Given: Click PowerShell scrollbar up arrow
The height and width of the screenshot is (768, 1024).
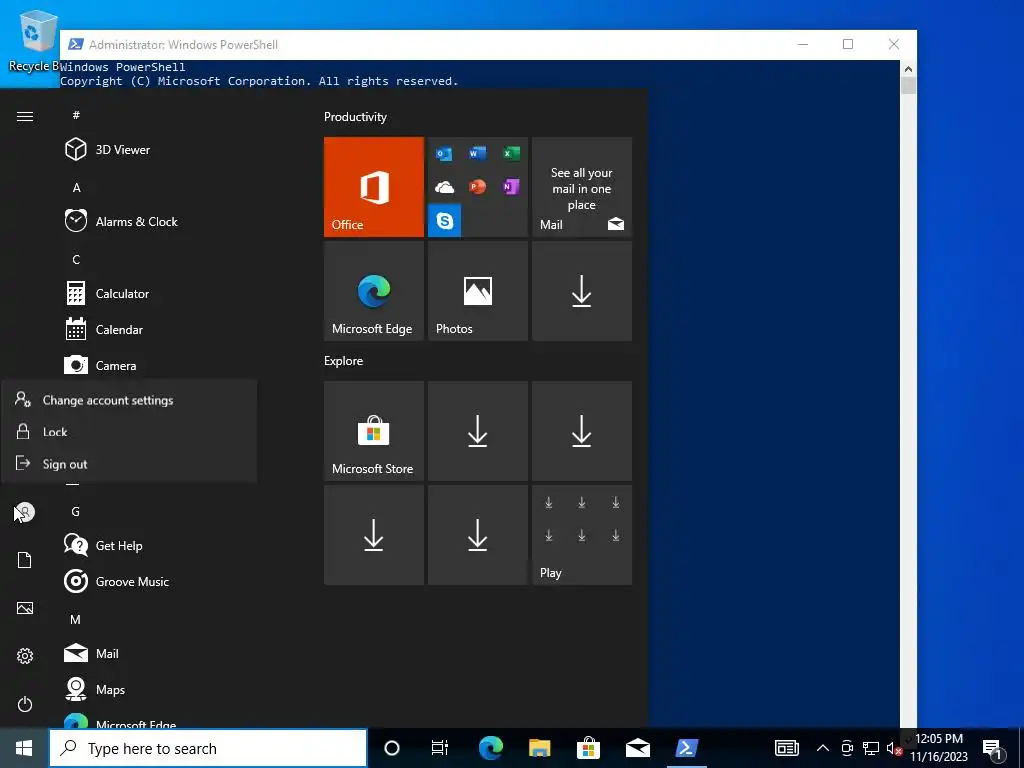Looking at the screenshot, I should coord(908,69).
